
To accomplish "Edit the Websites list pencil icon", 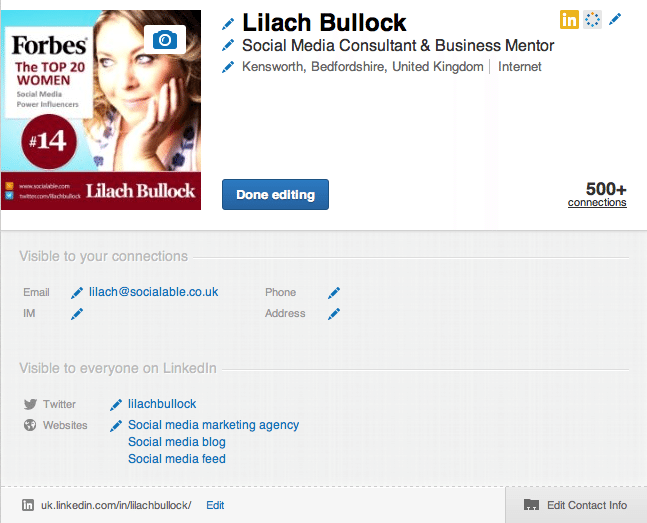I will point(116,426).
